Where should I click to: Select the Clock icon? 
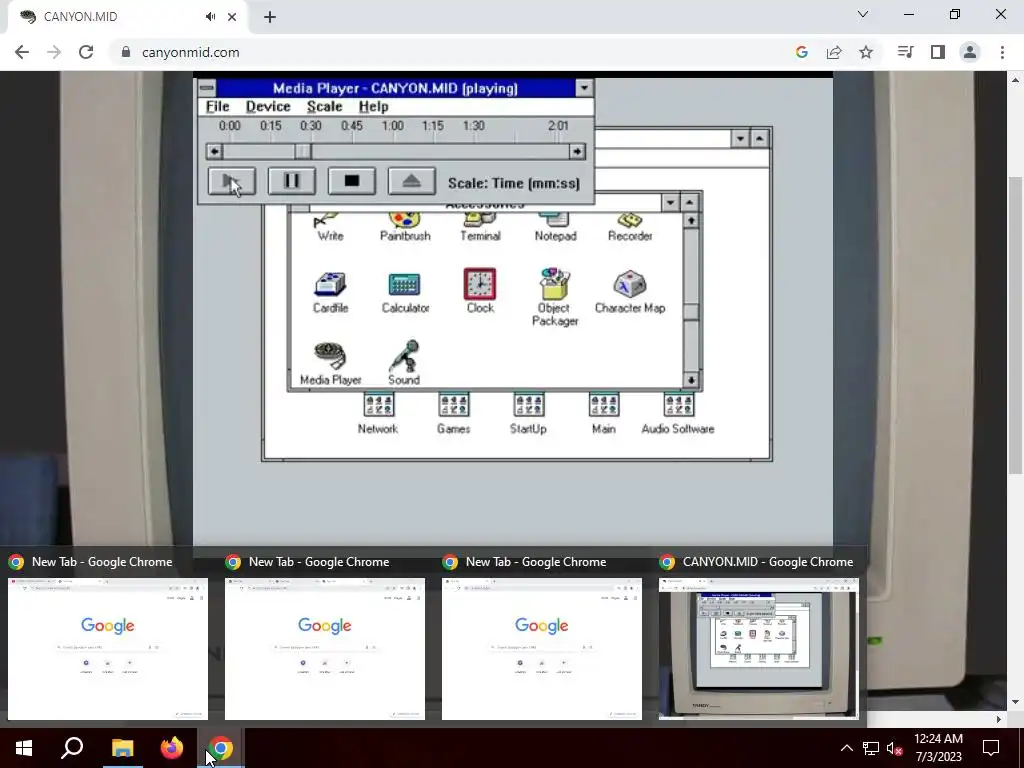[480, 291]
